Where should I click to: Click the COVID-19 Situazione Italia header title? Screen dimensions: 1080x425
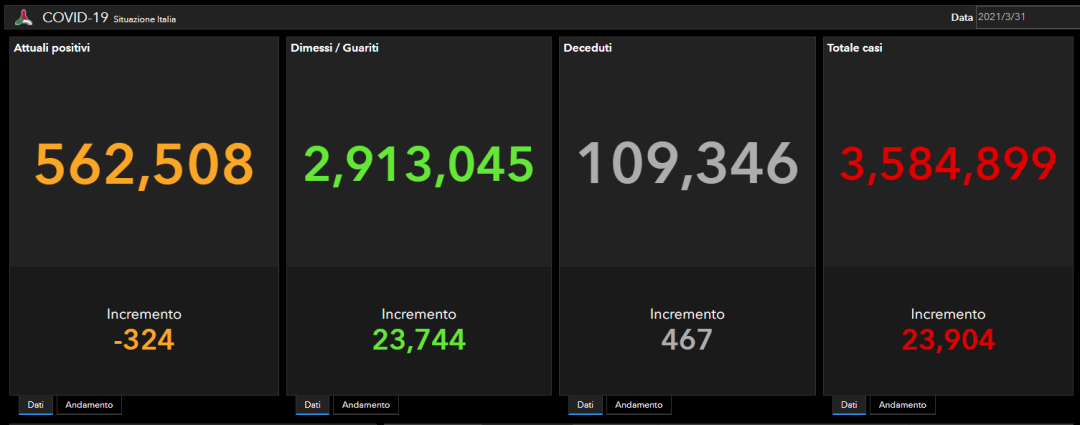(x=109, y=18)
